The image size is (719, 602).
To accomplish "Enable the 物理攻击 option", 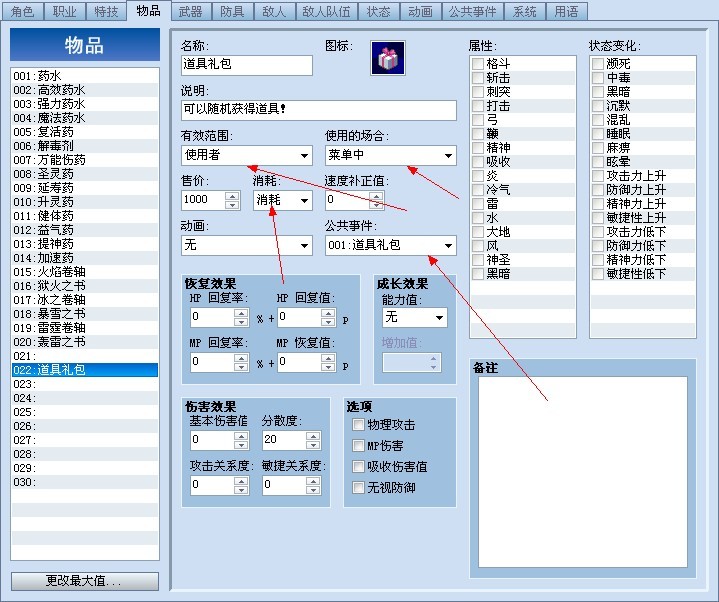I will click(x=358, y=425).
